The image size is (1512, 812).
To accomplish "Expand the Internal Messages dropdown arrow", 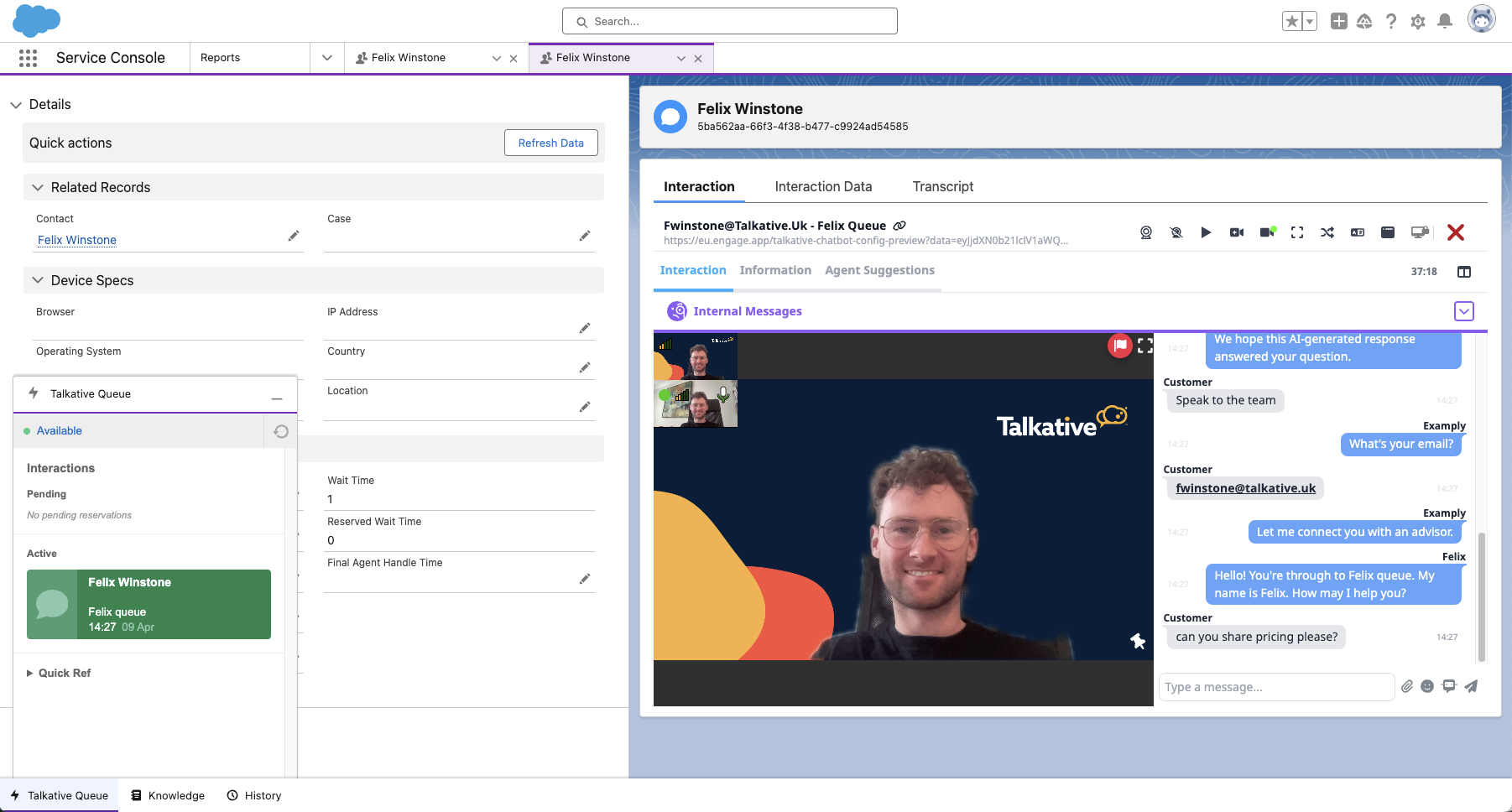I will coord(1463,311).
